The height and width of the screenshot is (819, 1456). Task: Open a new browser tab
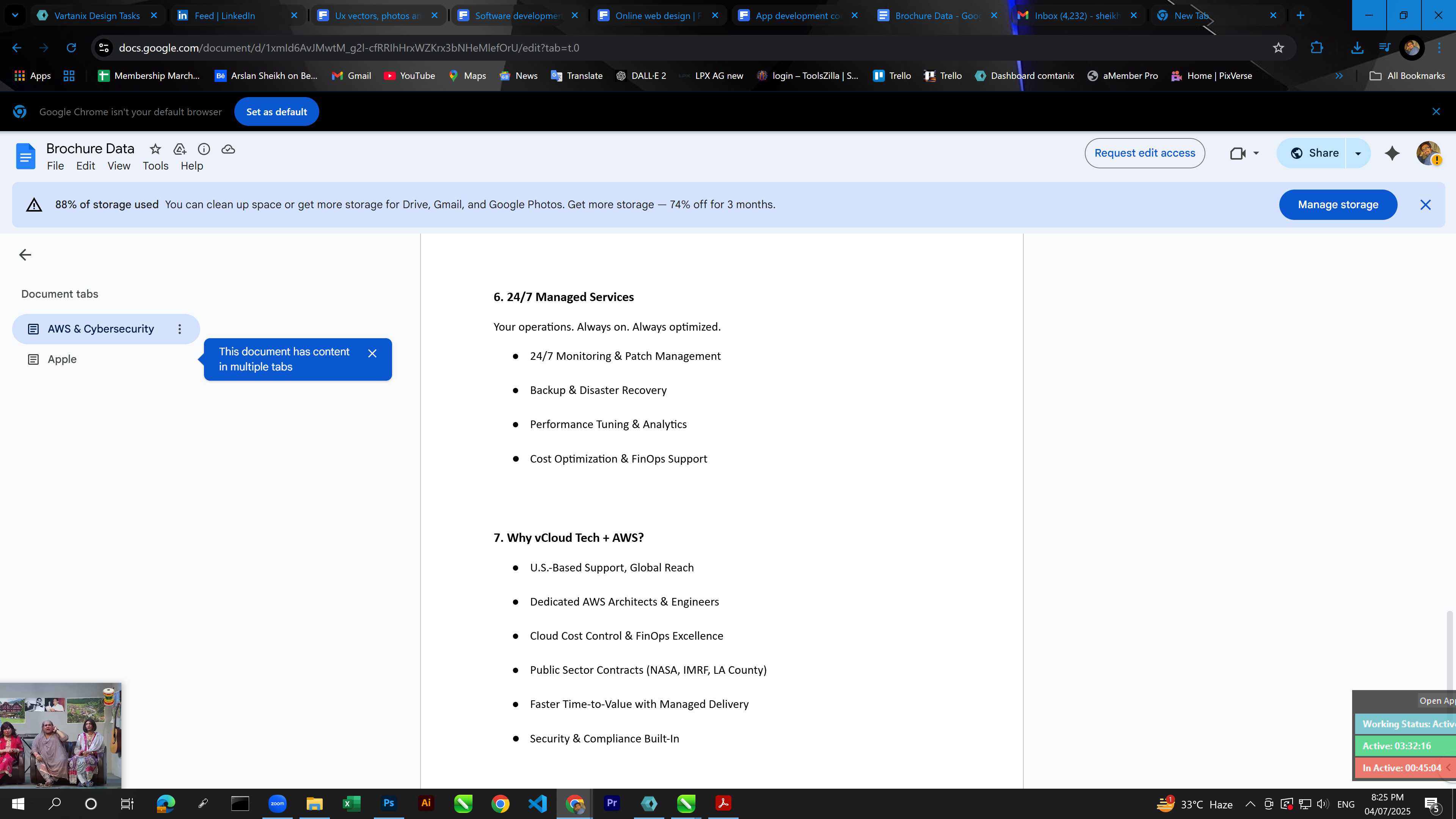1300,15
